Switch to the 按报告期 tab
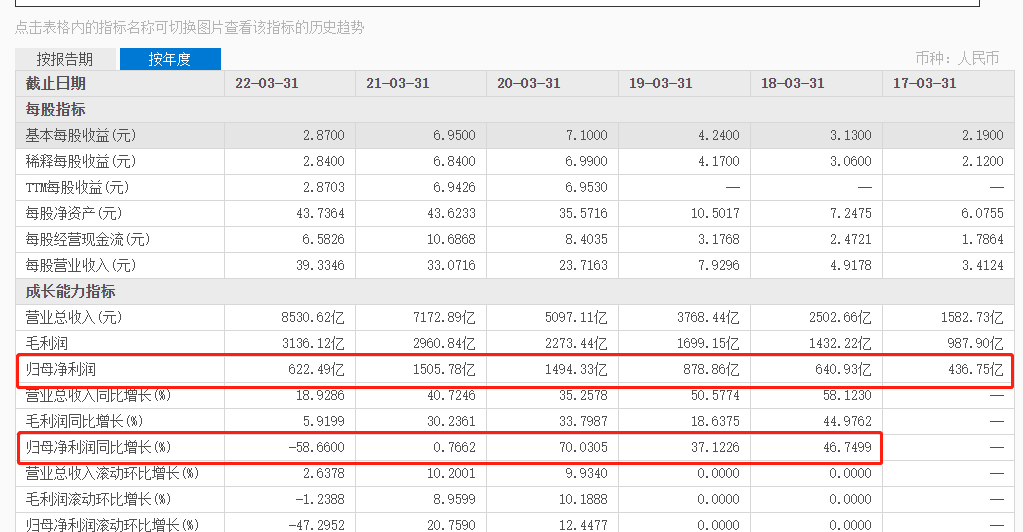This screenshot has width=1023, height=532. [65, 59]
